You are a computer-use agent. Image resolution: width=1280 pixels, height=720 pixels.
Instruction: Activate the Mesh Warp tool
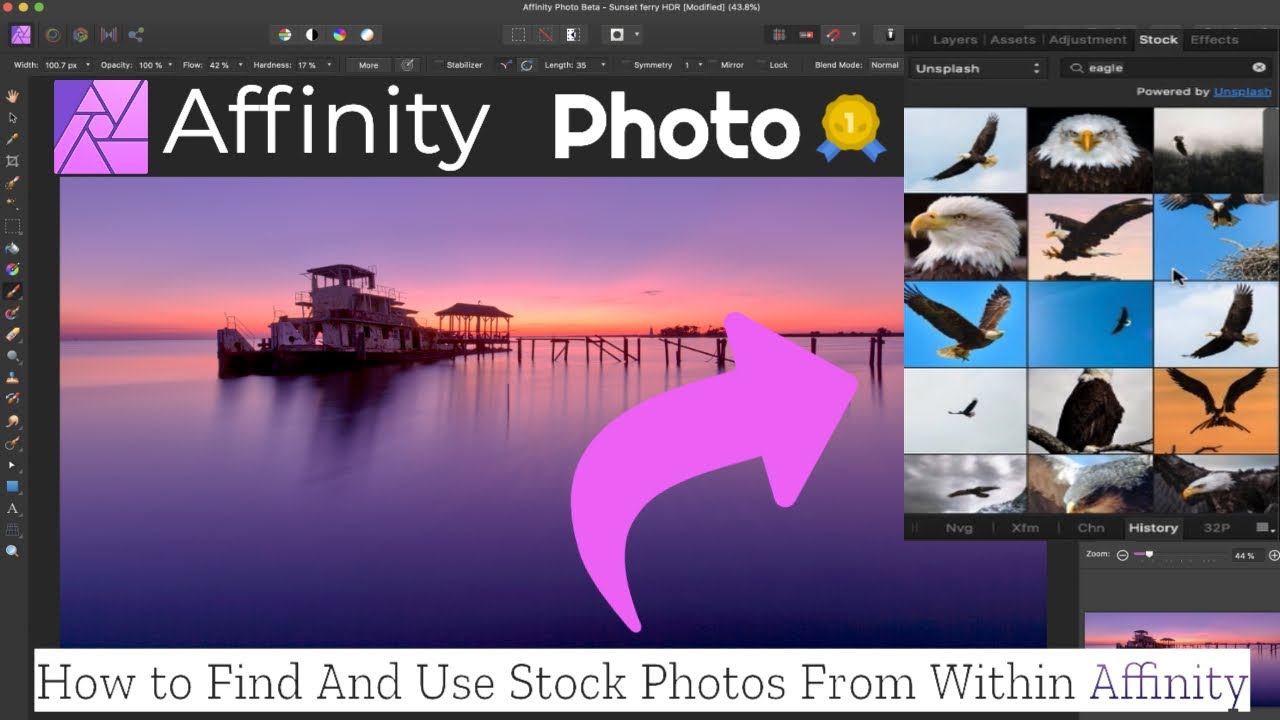(13, 529)
